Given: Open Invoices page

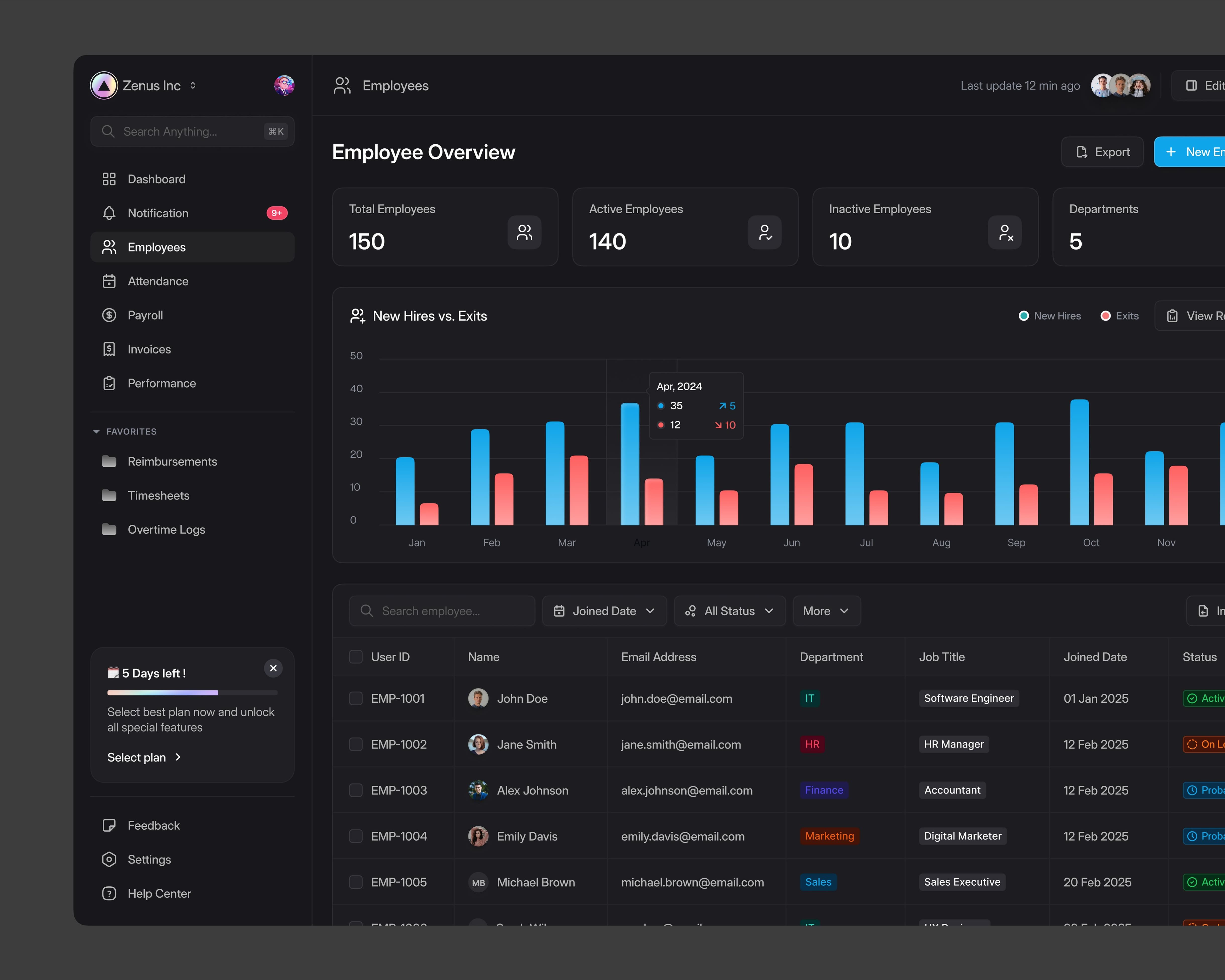Looking at the screenshot, I should [x=193, y=350].
